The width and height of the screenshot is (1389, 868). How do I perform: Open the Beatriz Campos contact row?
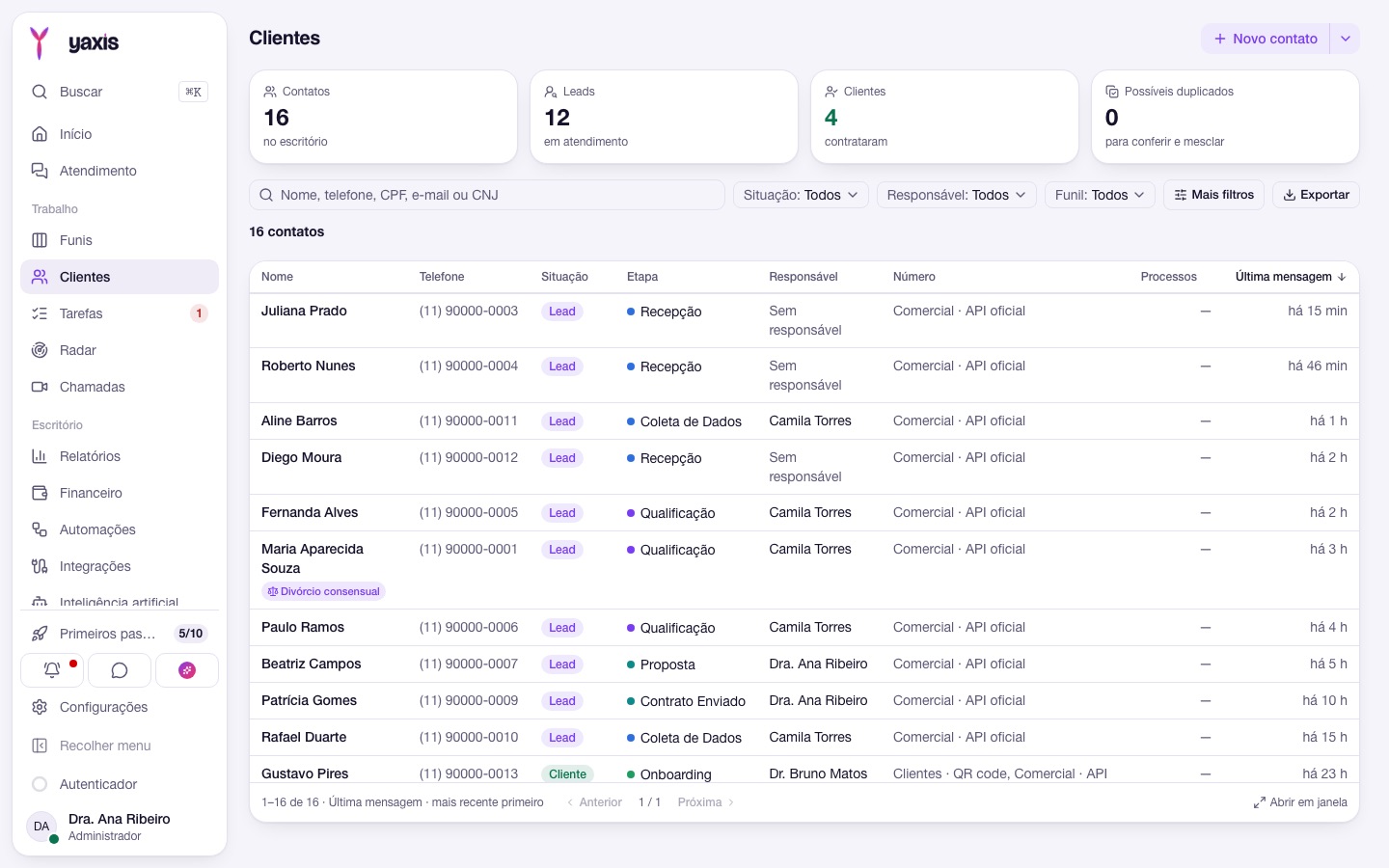(x=804, y=665)
